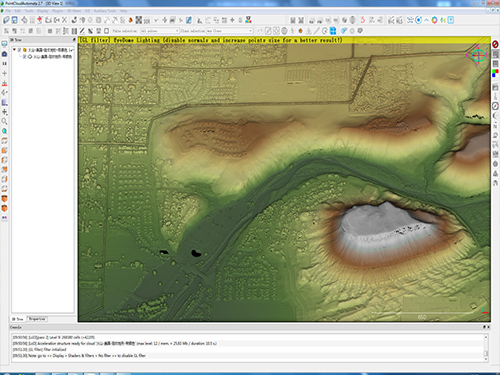Click the grey sphere icon in top toolbar
Screen dimensions: 500x375
[x=353, y=20]
